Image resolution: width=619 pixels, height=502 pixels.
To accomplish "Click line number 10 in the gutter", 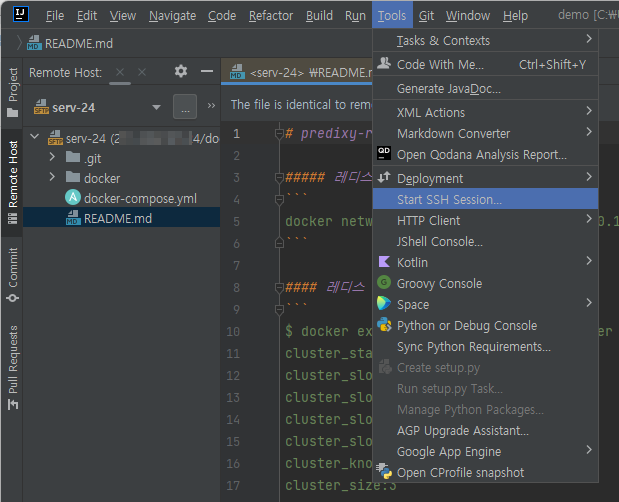I will [x=233, y=331].
